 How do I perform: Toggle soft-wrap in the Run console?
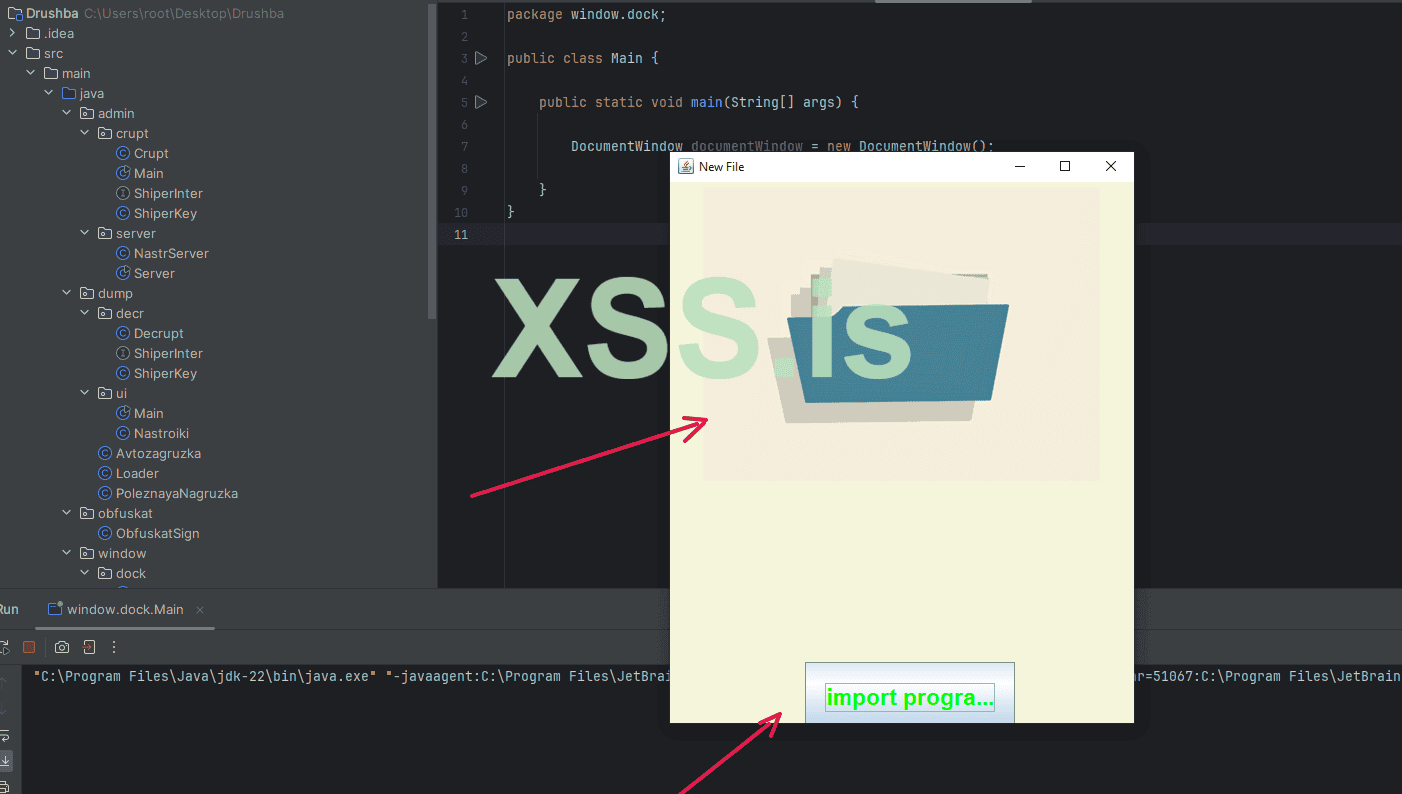coord(4,736)
